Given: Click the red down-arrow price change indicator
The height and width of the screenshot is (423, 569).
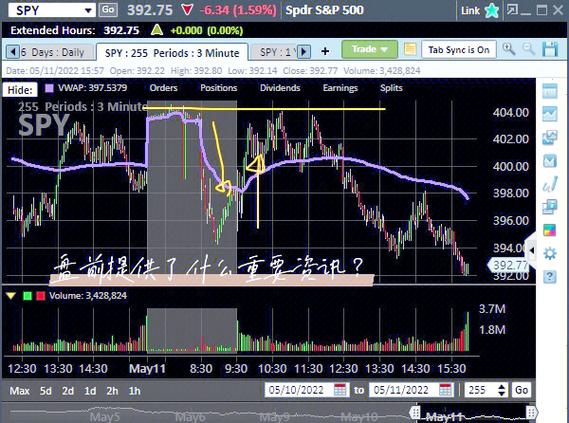Looking at the screenshot, I should click(187, 10).
